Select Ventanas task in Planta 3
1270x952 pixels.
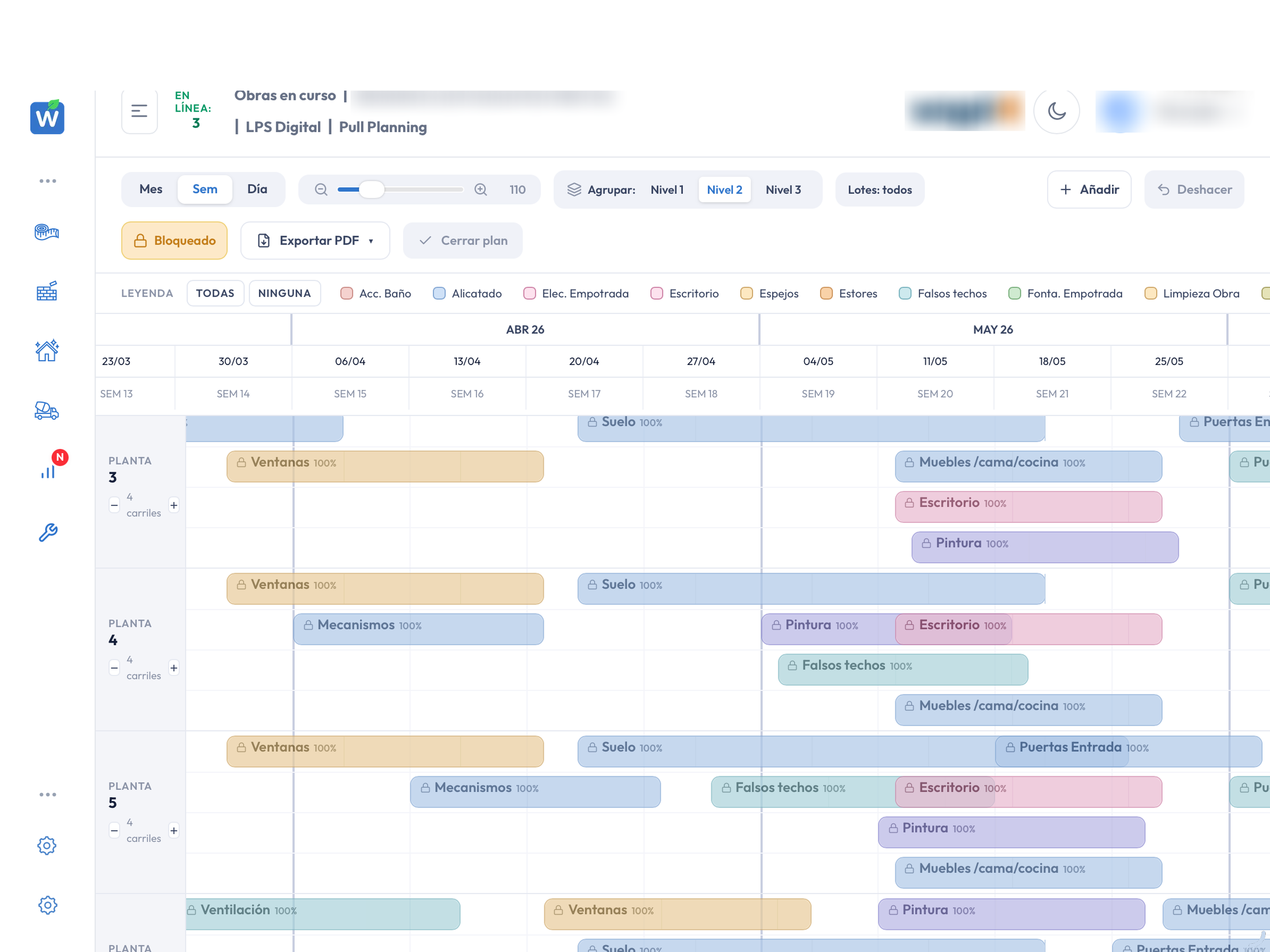[x=385, y=466]
